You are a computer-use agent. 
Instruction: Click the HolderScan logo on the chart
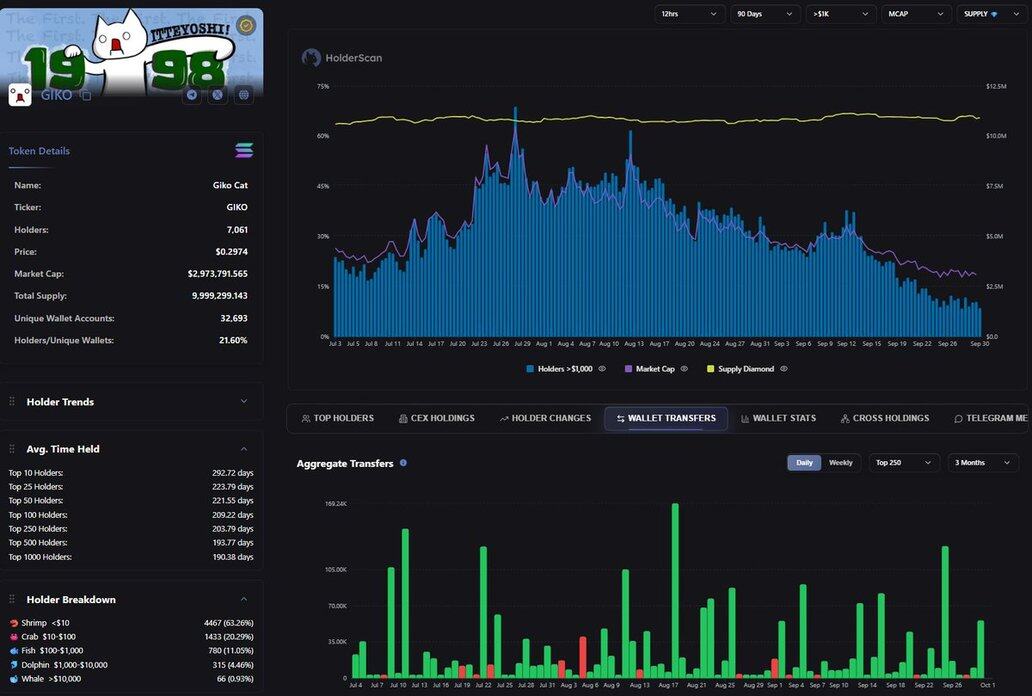point(312,58)
